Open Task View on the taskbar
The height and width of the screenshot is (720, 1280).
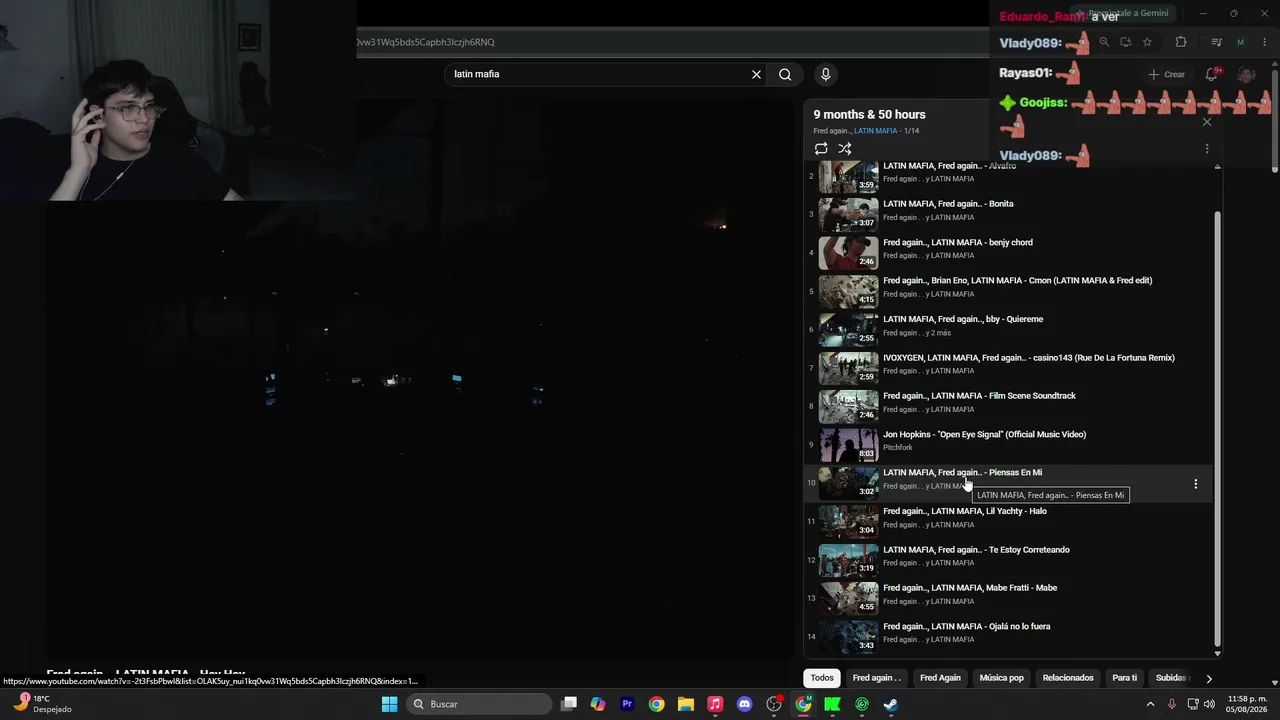point(569,704)
